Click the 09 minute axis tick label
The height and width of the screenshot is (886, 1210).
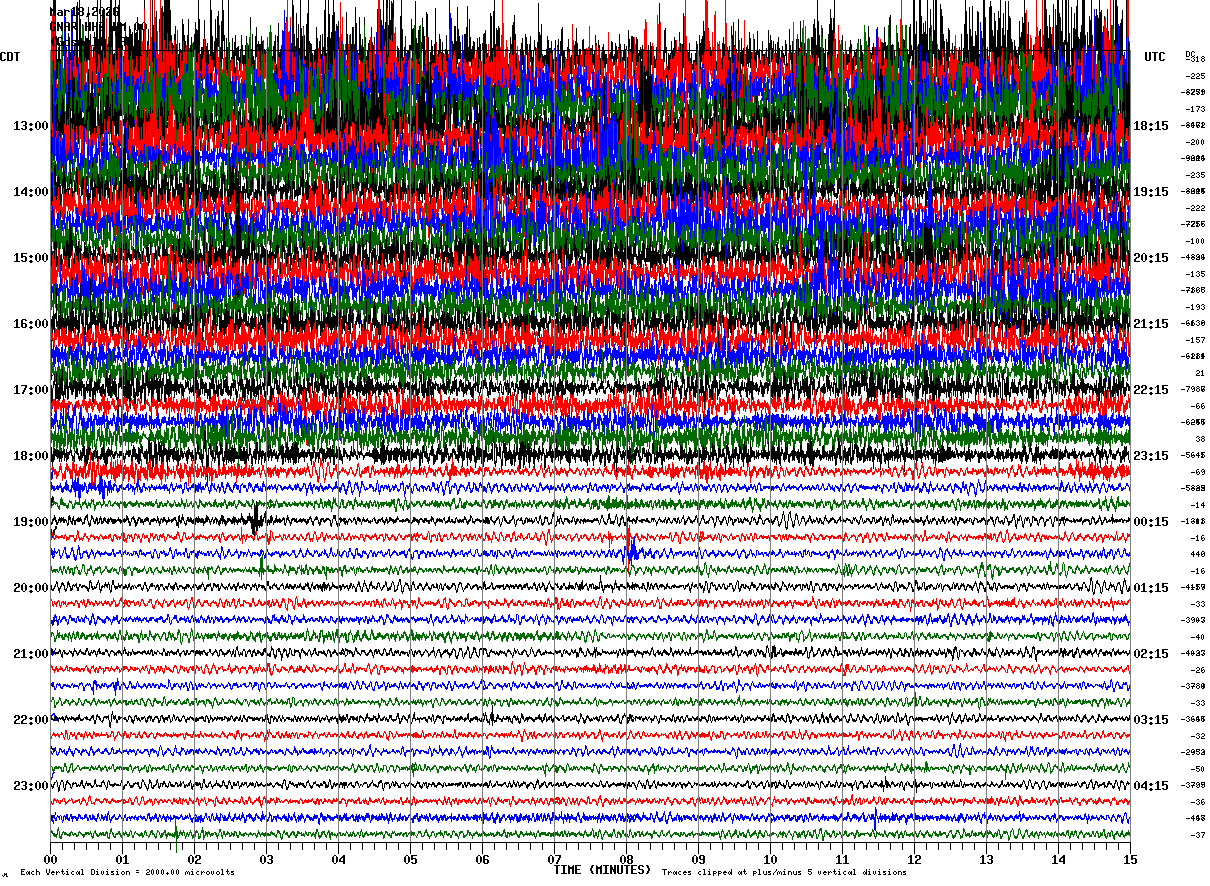click(698, 860)
